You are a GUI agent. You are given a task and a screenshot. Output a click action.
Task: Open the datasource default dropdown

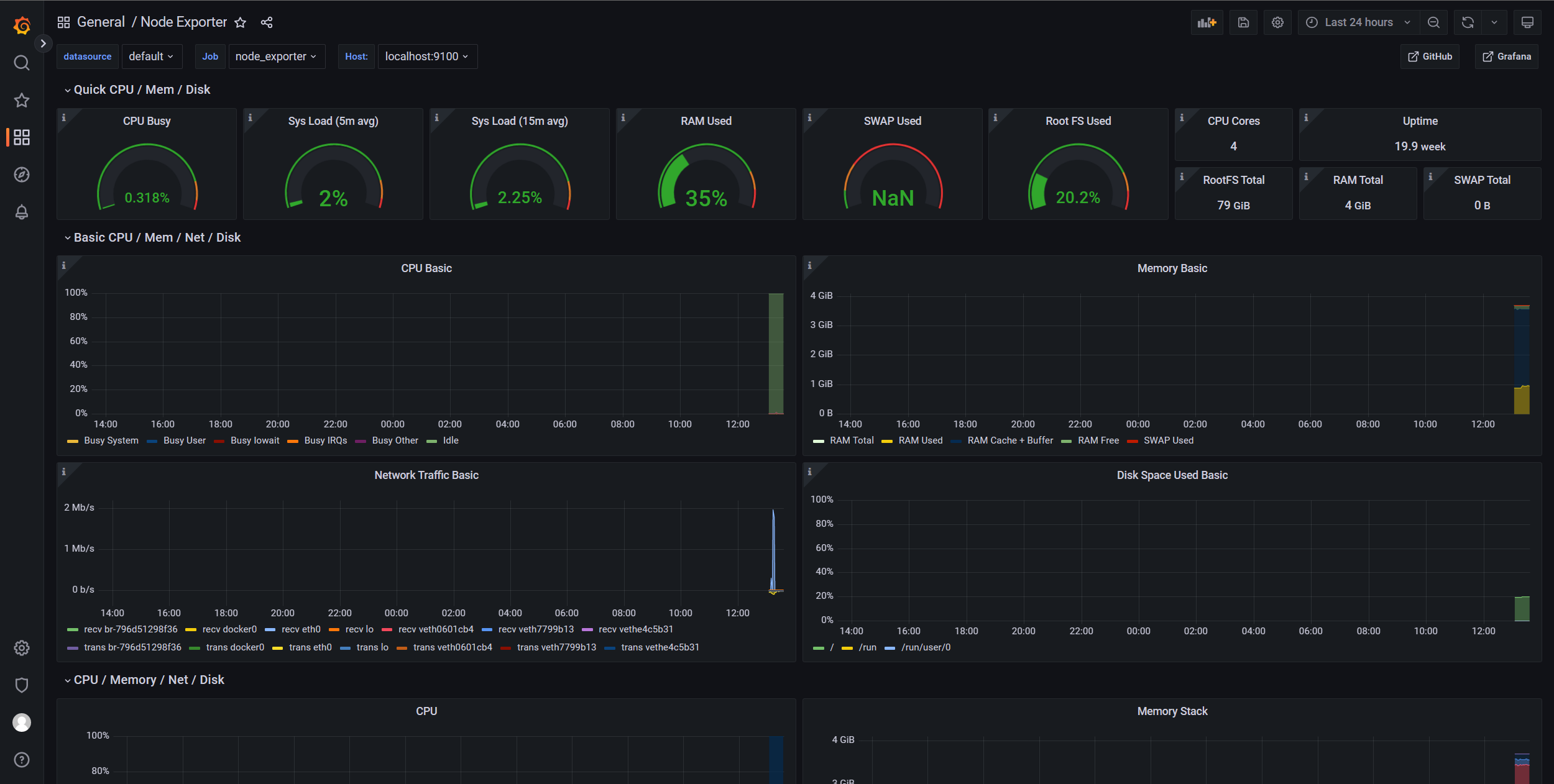pyautogui.click(x=152, y=57)
